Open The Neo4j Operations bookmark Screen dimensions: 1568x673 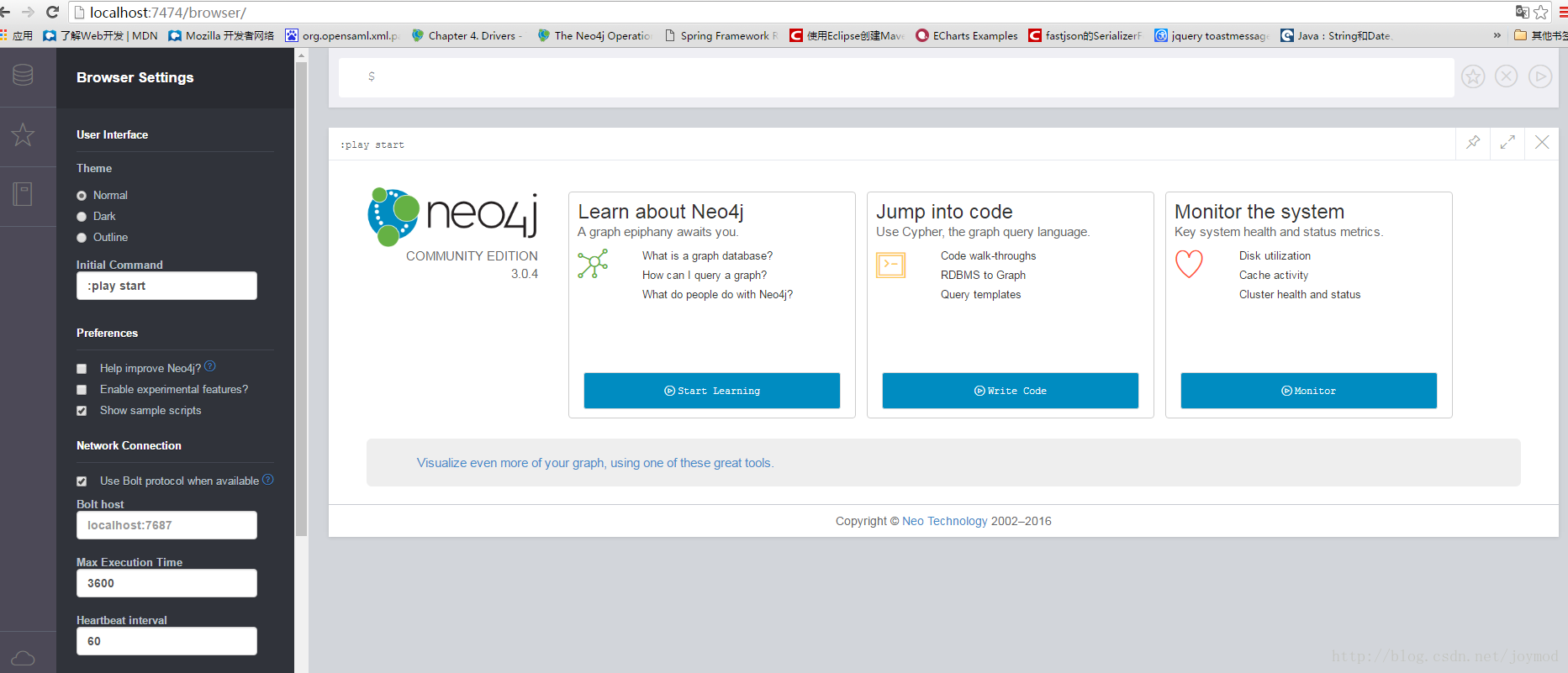pyautogui.click(x=594, y=35)
